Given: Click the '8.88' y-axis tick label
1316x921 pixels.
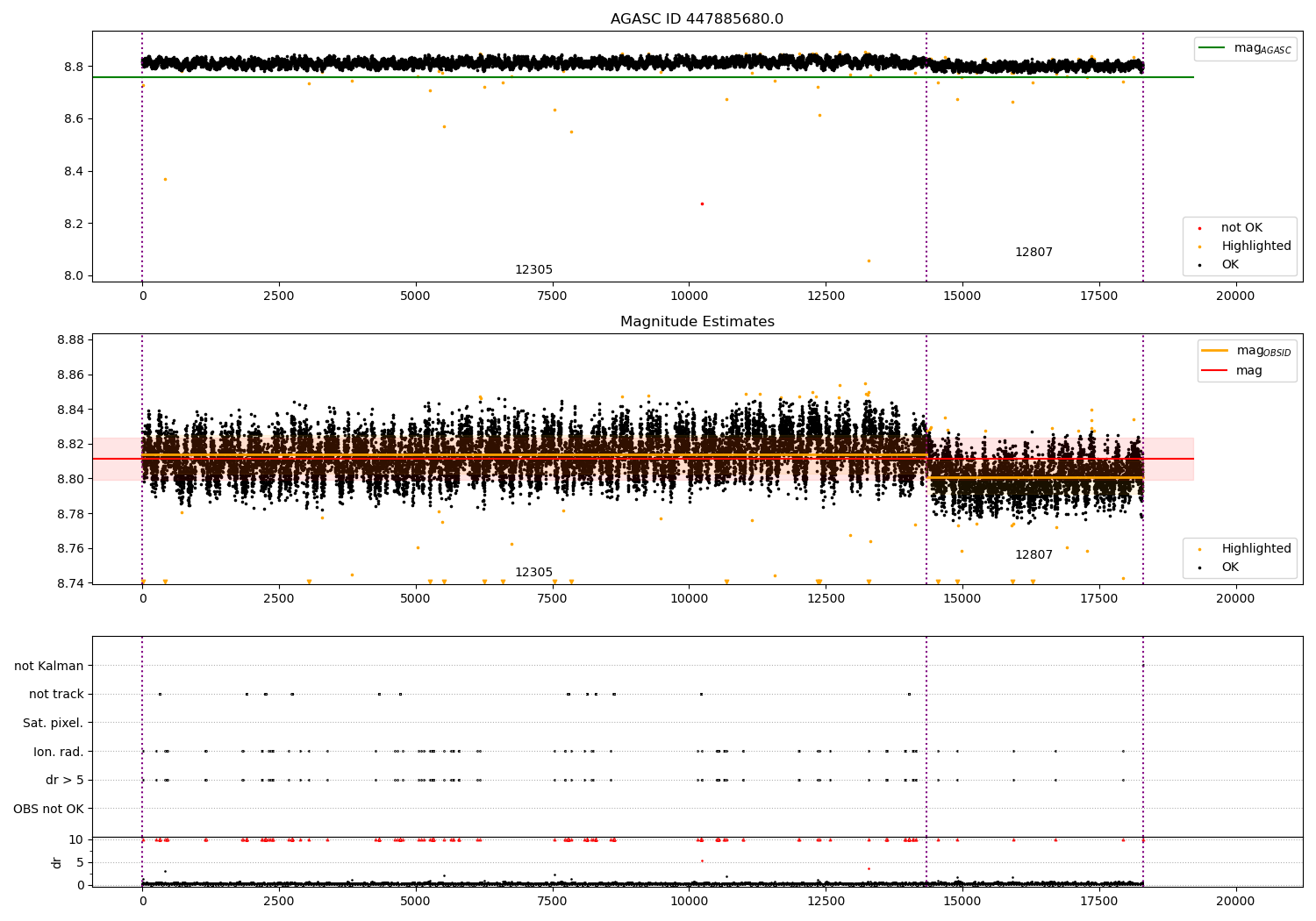Looking at the screenshot, I should (71, 340).
